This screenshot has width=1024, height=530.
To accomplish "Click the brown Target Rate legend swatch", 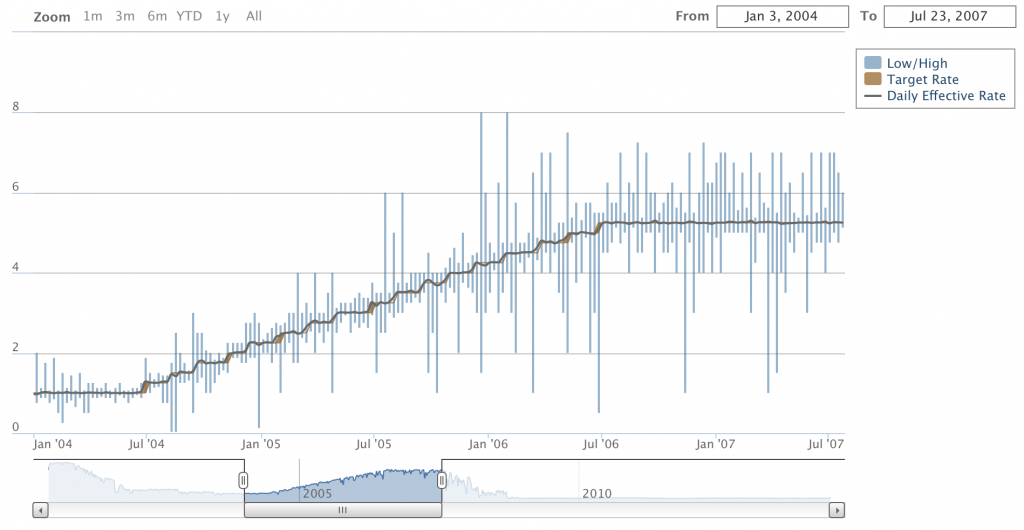I will [873, 80].
